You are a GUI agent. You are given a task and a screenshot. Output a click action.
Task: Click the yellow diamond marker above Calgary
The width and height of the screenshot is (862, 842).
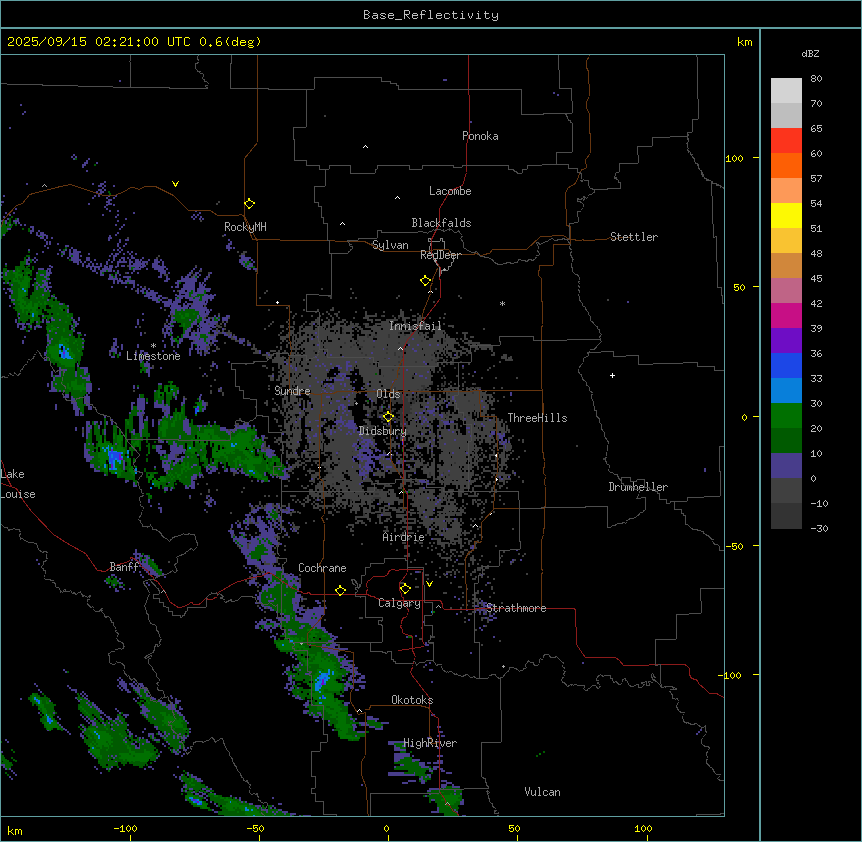[405, 589]
